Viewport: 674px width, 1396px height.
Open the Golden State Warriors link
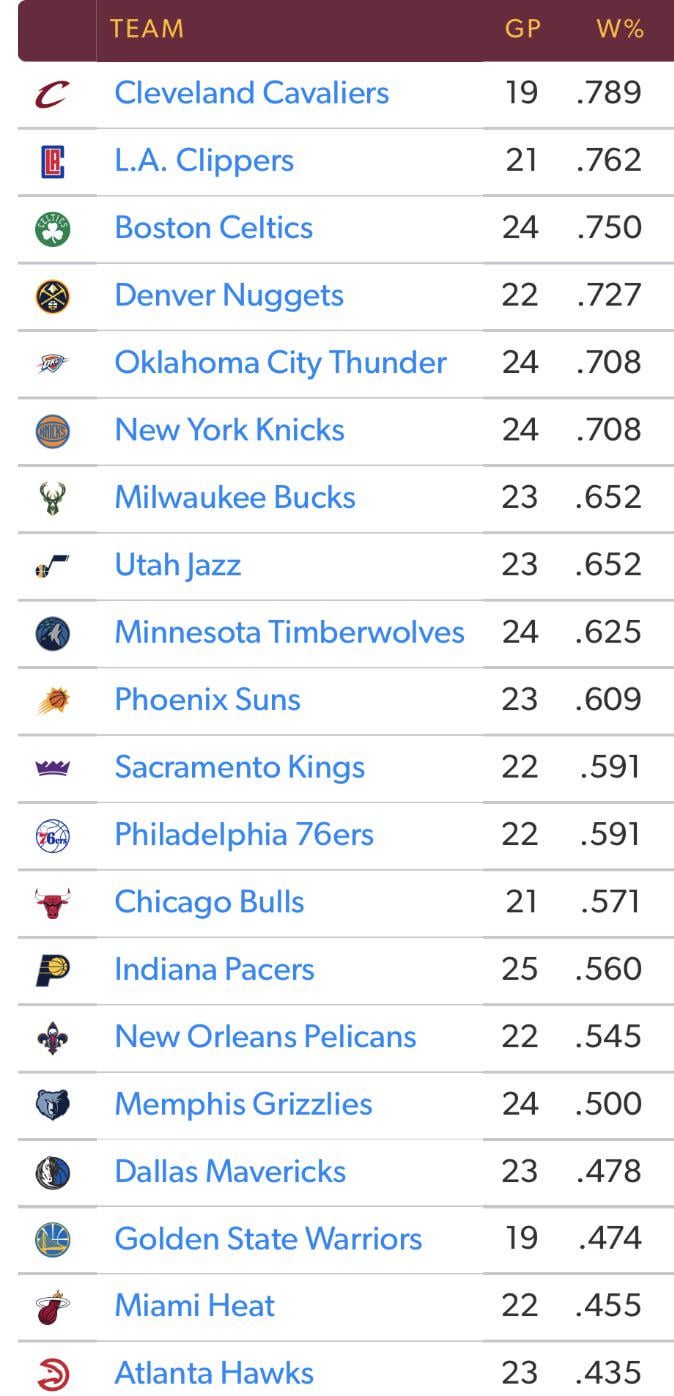(268, 1239)
